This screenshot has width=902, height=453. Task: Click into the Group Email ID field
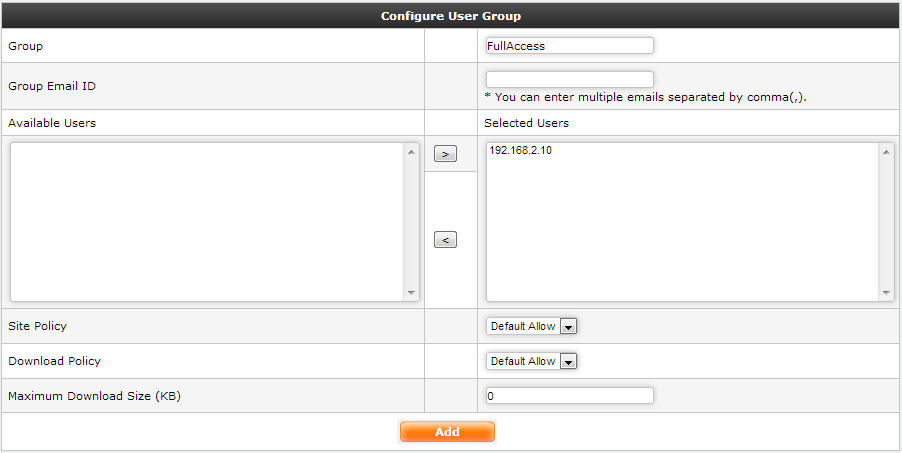[x=569, y=79]
